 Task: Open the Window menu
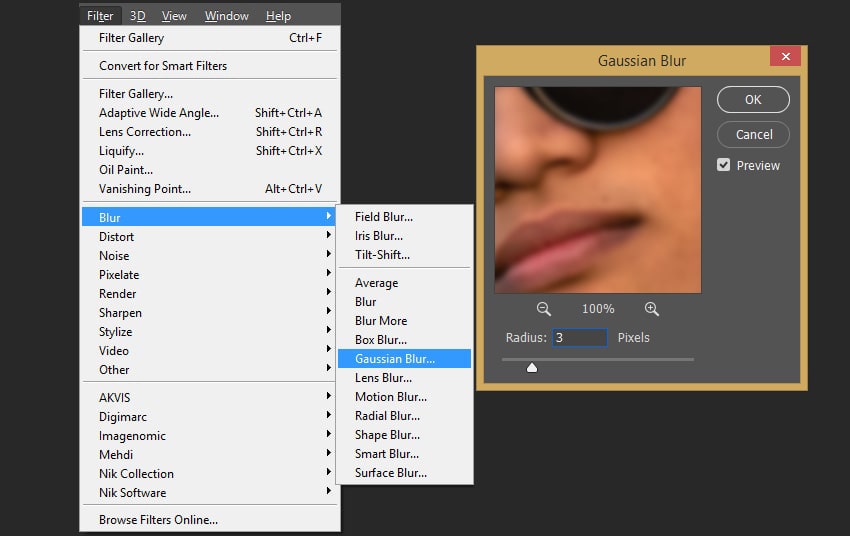(x=227, y=16)
